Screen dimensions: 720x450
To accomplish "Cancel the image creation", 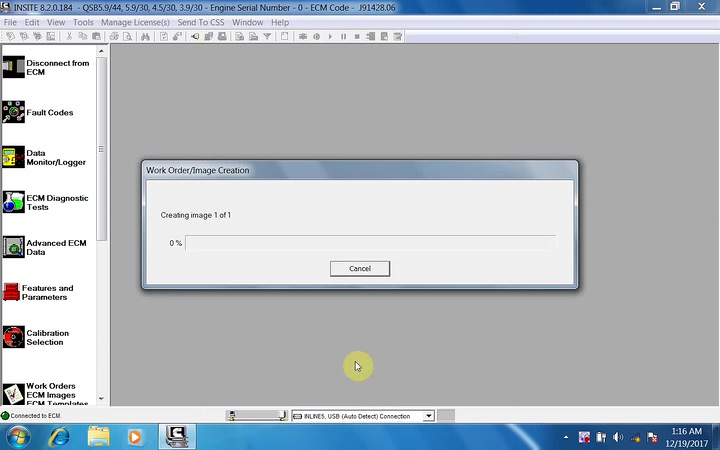I will tap(360, 269).
